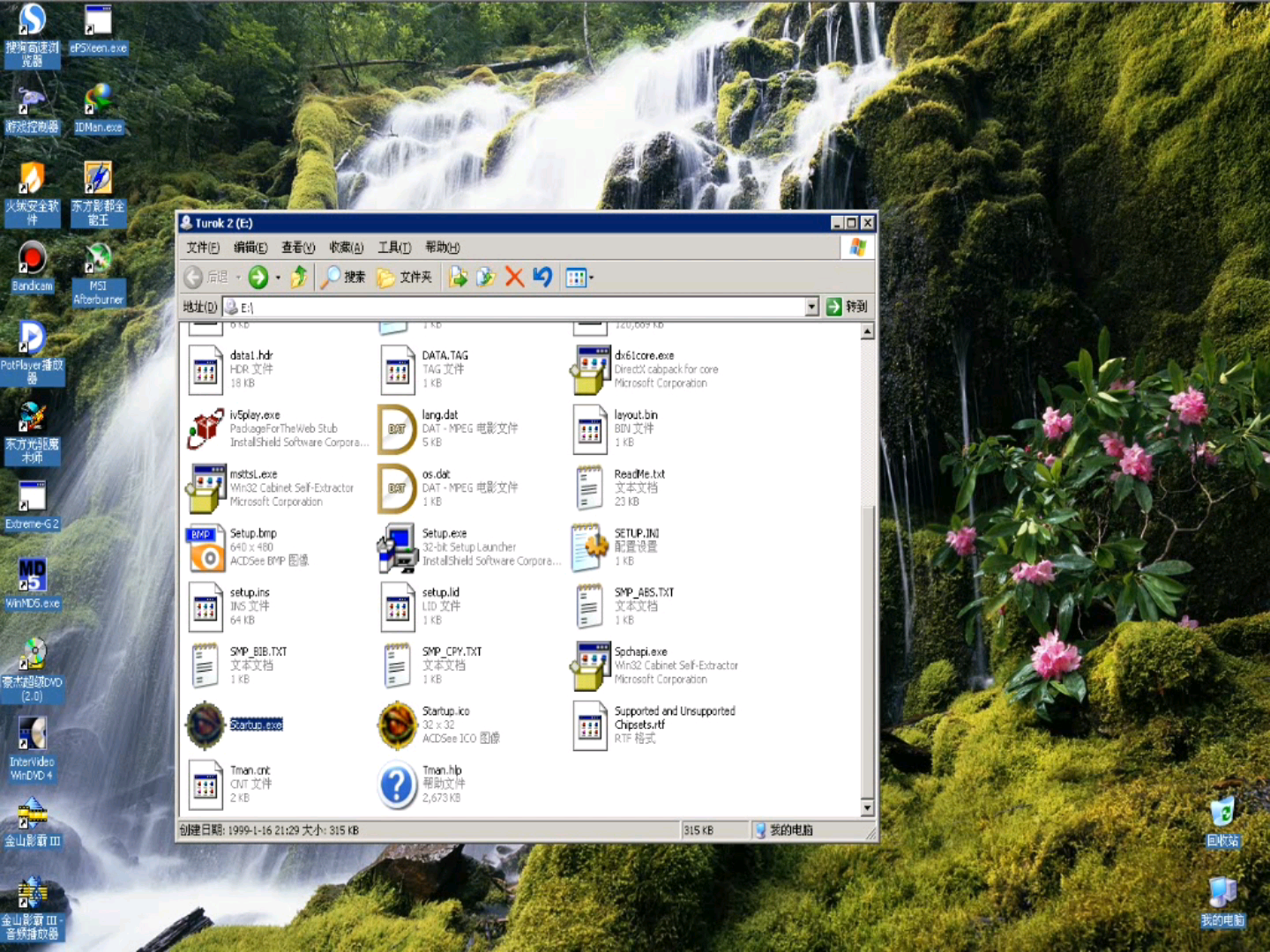
Task: Click the 转到 Go button
Action: [847, 307]
